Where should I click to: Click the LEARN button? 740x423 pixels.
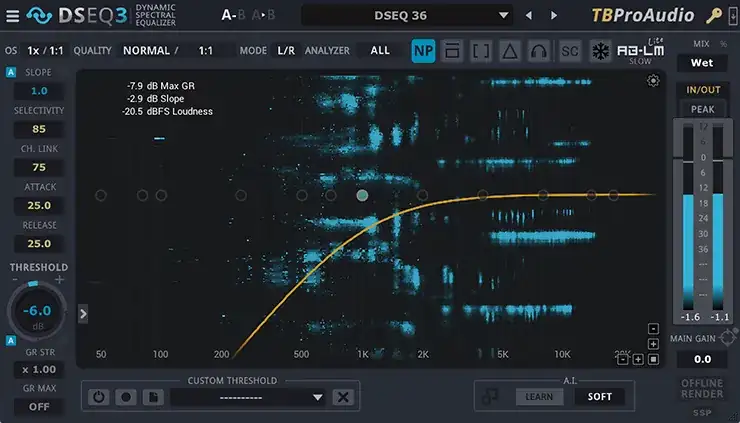pos(539,397)
